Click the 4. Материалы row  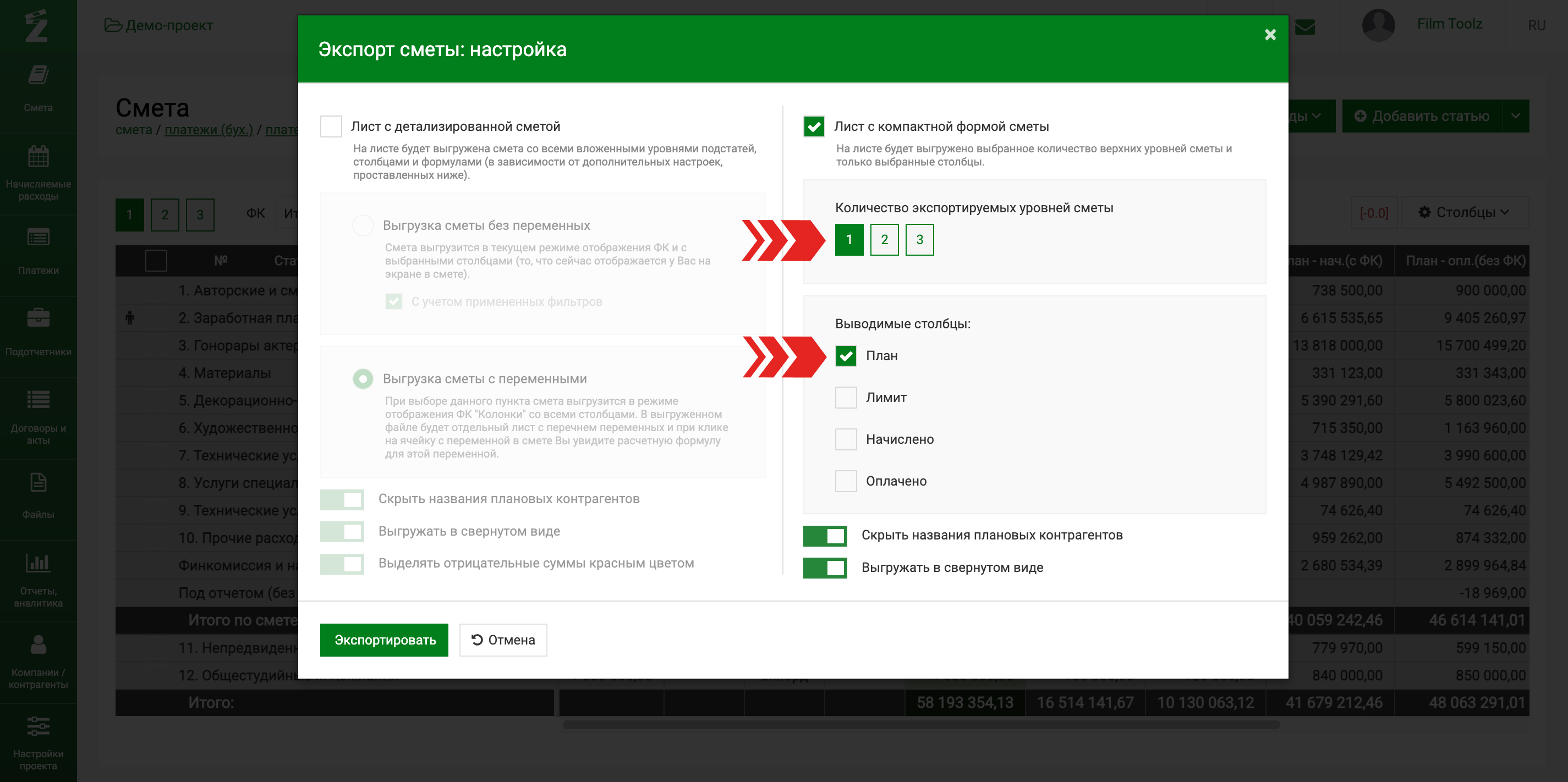click(x=224, y=373)
